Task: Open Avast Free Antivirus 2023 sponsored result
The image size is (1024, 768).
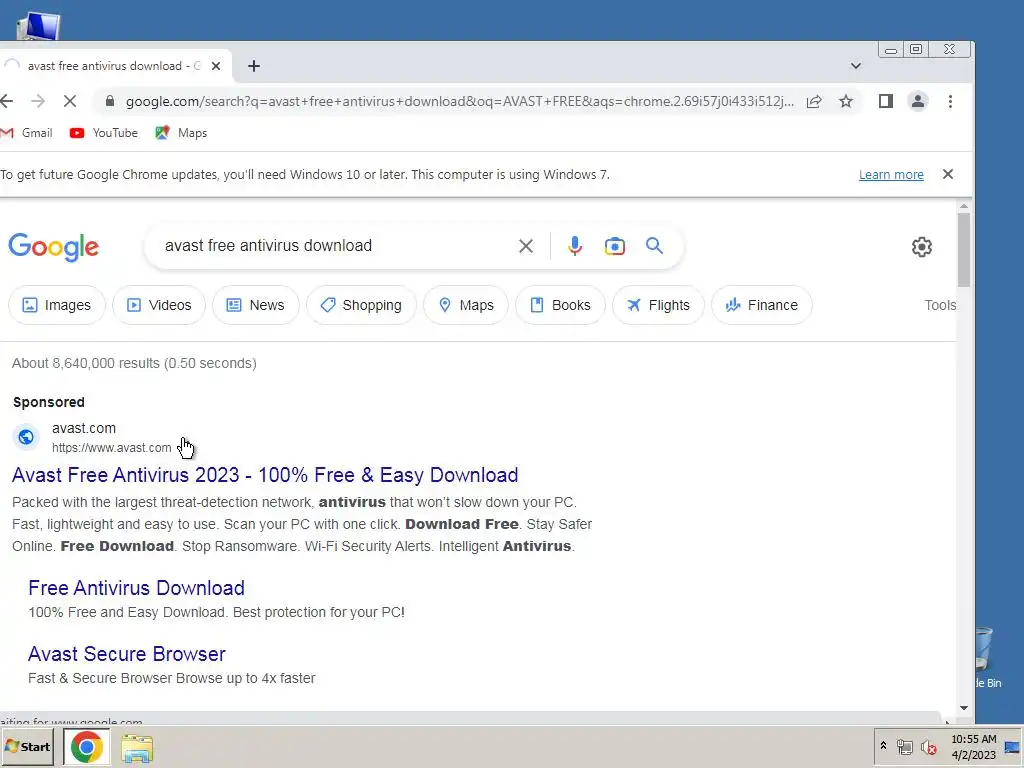Action: point(265,475)
